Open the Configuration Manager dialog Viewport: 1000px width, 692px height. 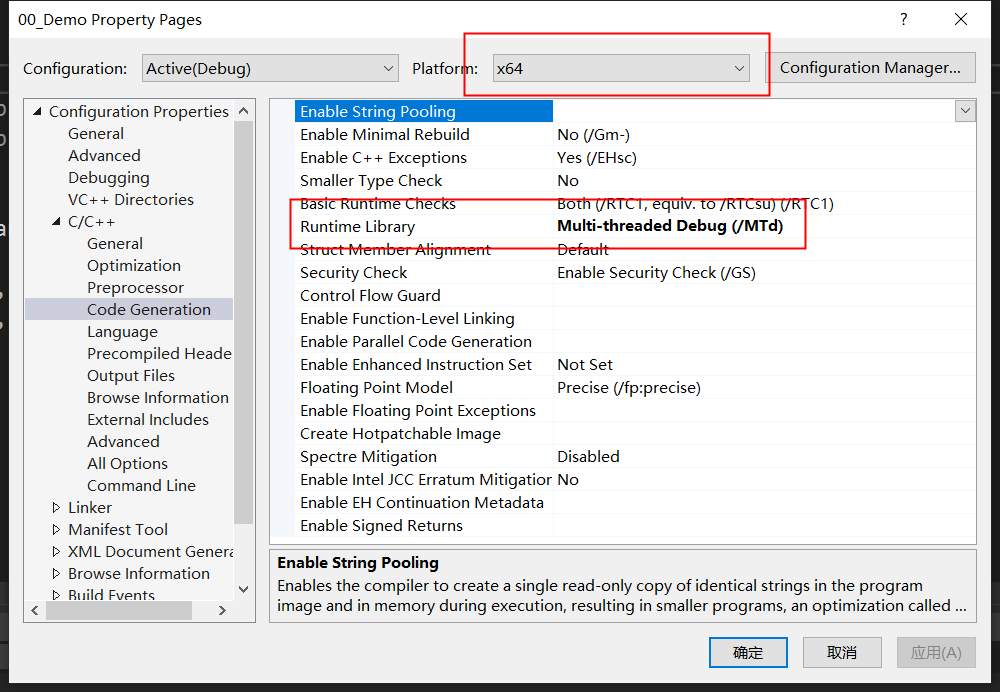870,68
